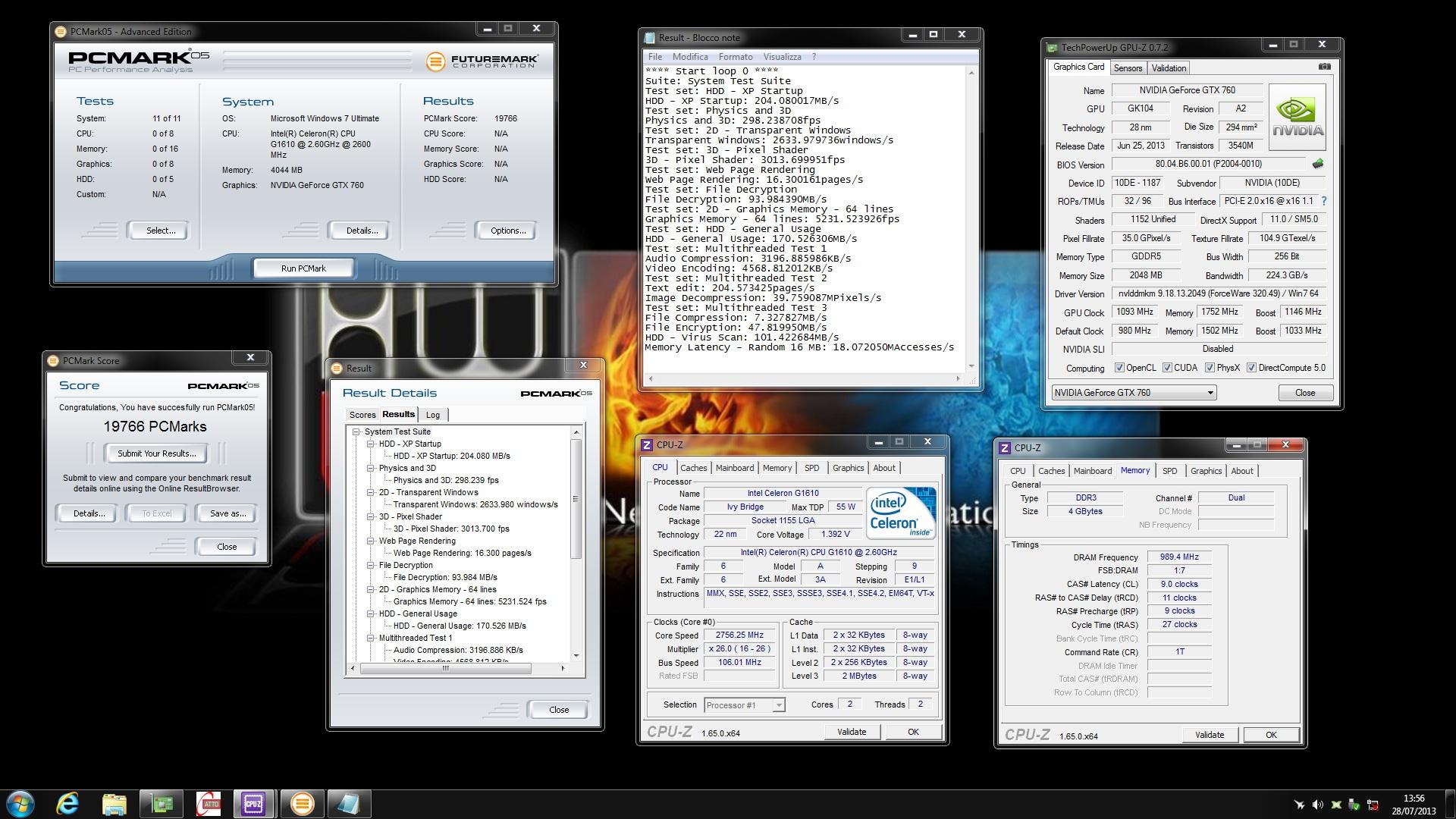The image size is (1456, 819).
Task: Open ATTO benchmark from taskbar
Action: (208, 804)
